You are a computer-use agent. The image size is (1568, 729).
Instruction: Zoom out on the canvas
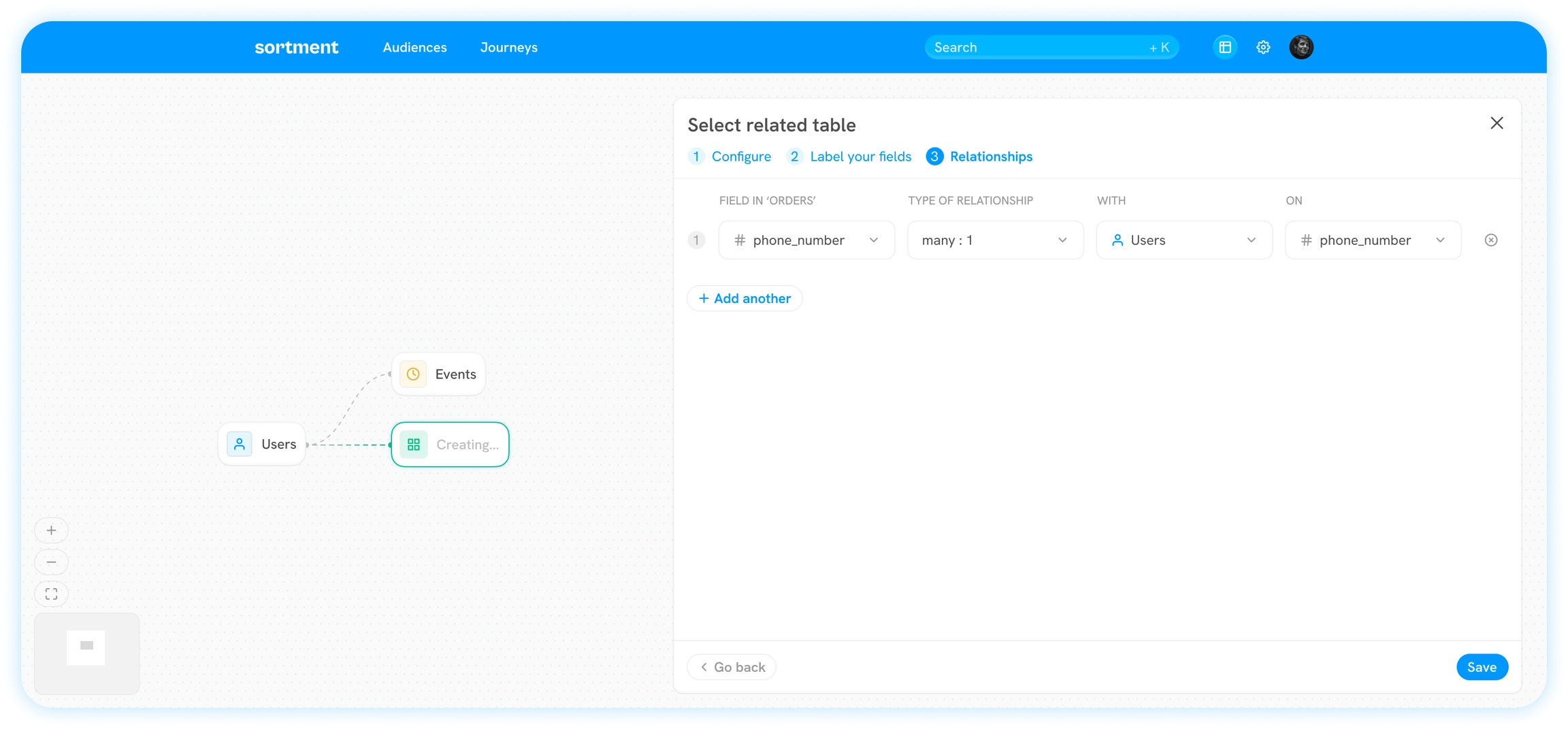point(51,562)
